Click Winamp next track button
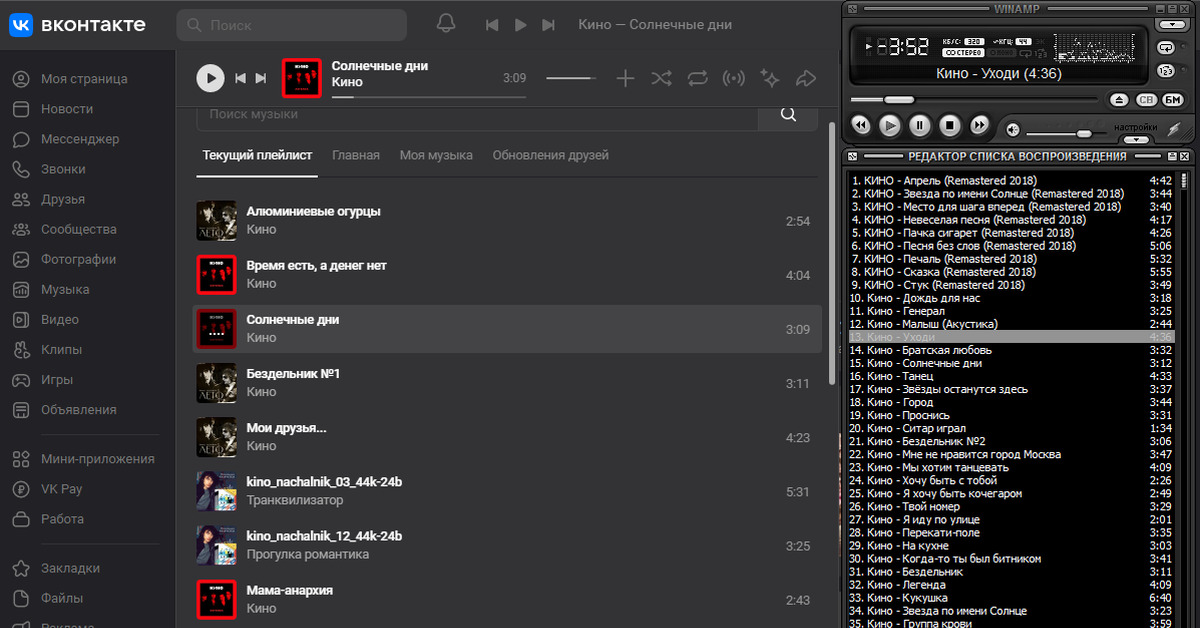This screenshot has width=1200, height=628. (980, 126)
